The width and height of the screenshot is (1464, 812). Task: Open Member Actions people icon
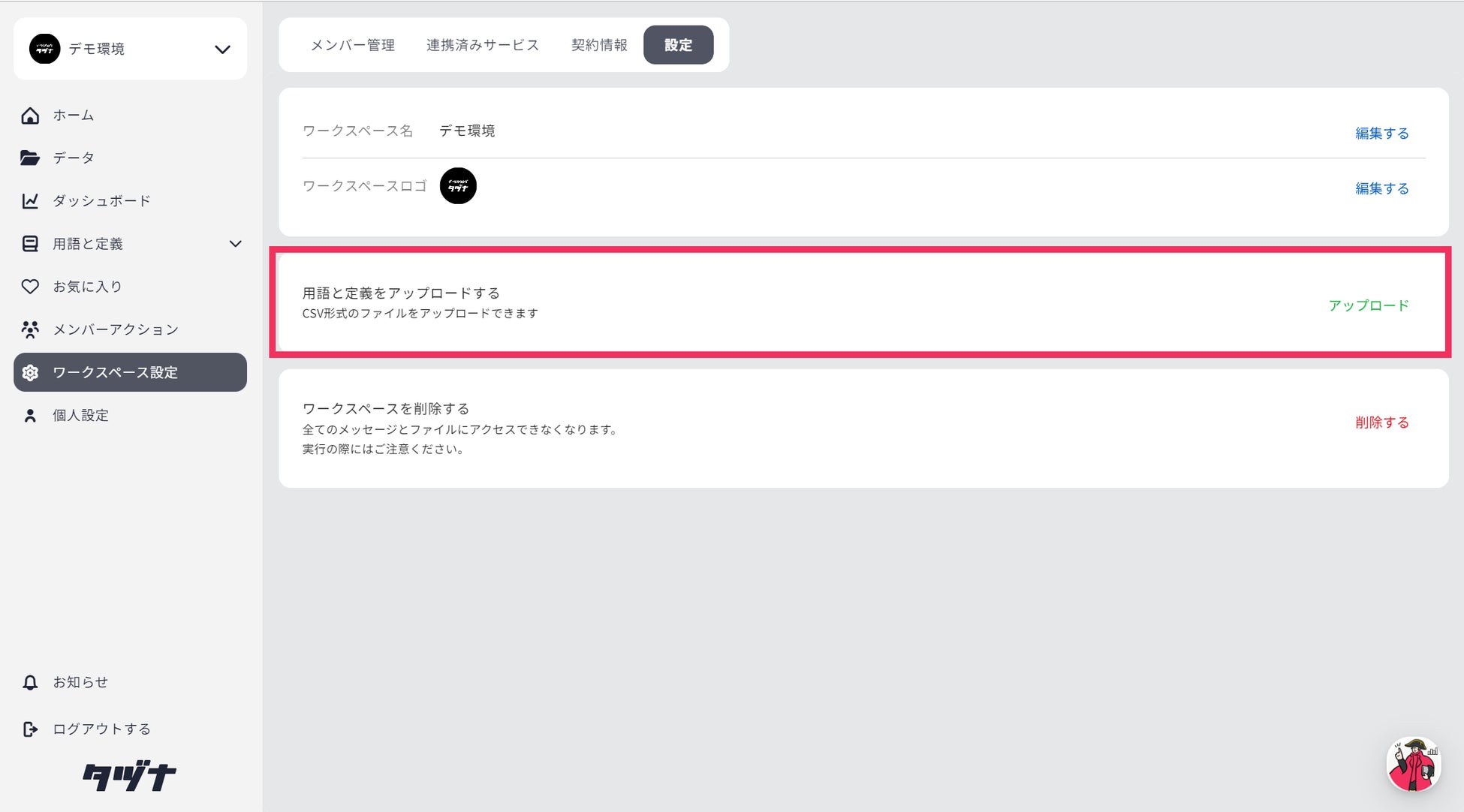tap(30, 329)
